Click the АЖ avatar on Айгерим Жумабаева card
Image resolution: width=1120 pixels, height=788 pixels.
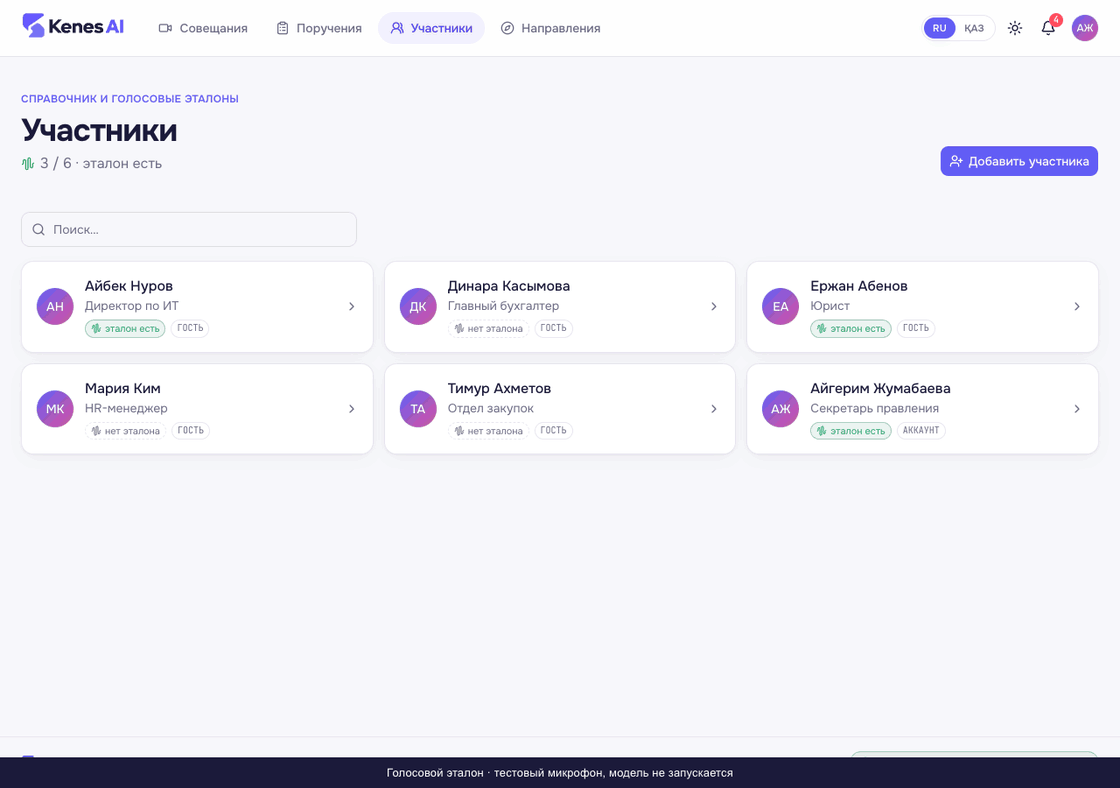(x=780, y=409)
